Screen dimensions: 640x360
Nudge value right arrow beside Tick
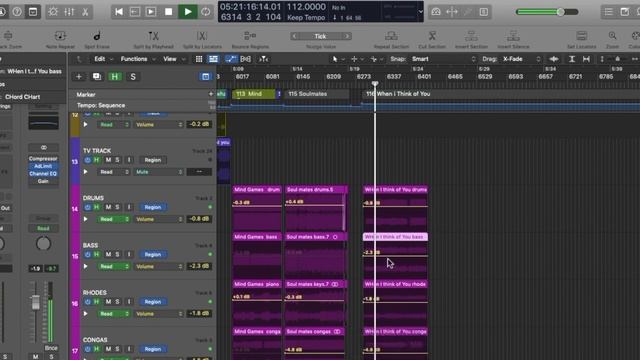pos(347,36)
